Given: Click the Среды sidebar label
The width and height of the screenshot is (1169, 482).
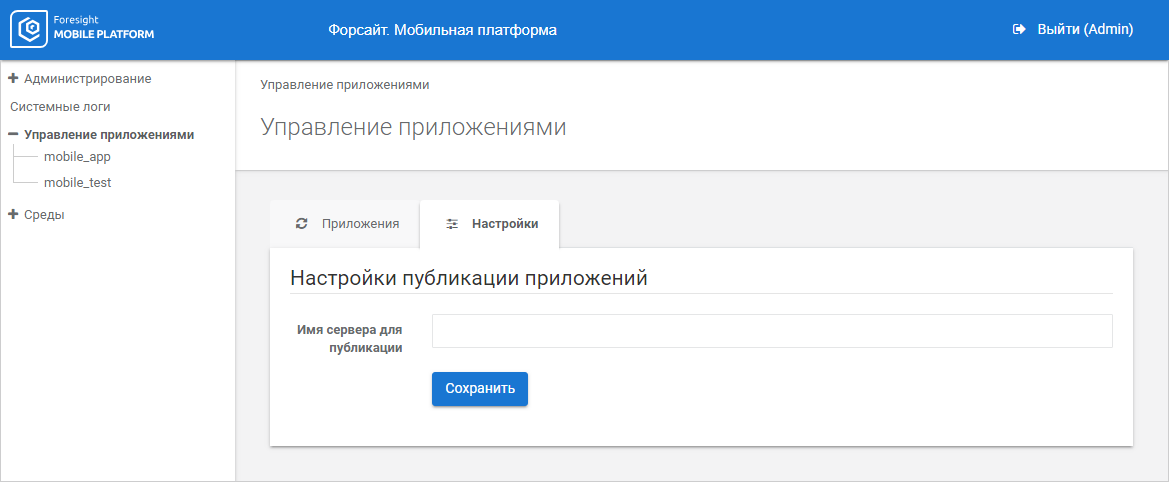Looking at the screenshot, I should tap(44, 214).
